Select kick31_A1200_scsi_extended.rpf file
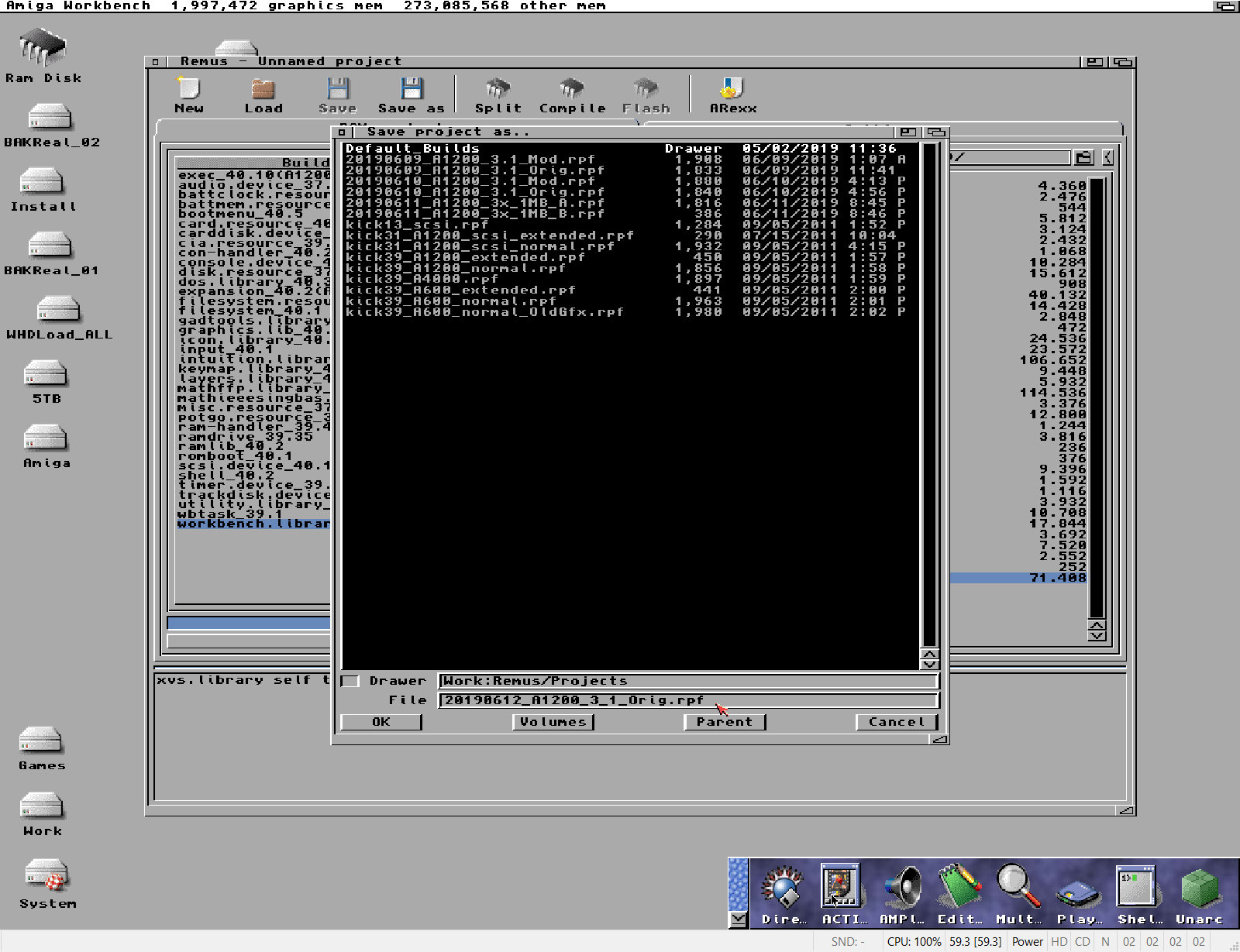Viewport: 1240px width, 952px height. 629,235
